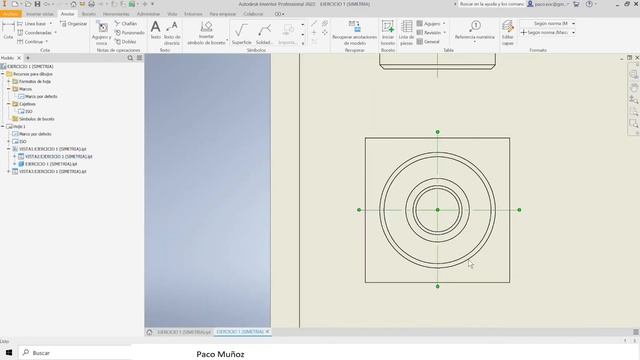The width and height of the screenshot is (640, 360).
Task: Activate the Texto tool
Action: pyautogui.click(x=156, y=31)
